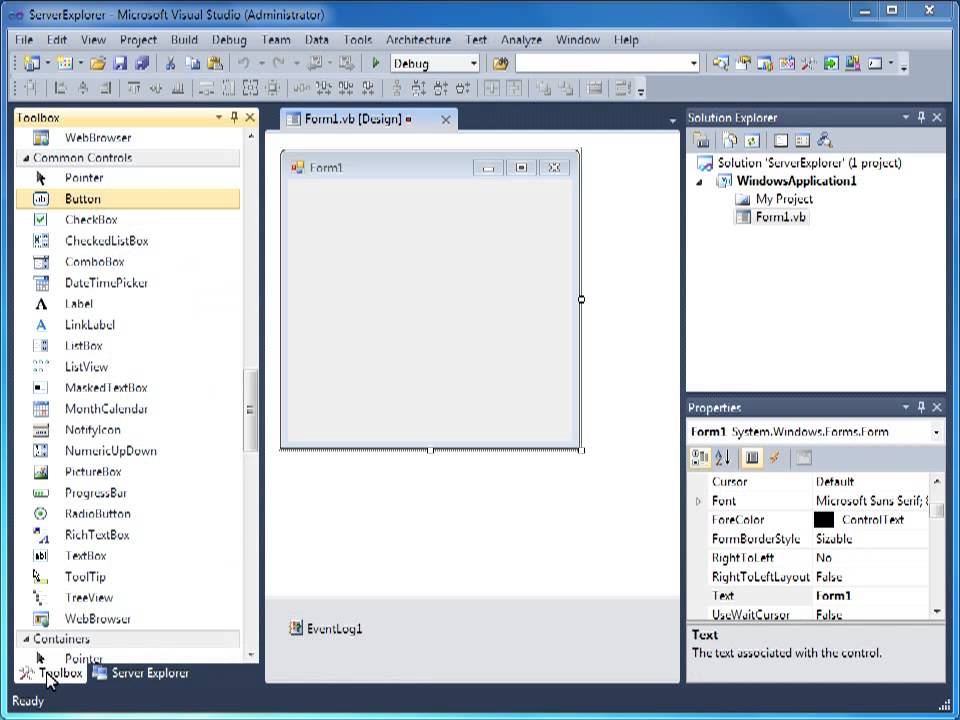This screenshot has width=960, height=720.
Task: Click the Toolbox wrench toolbar icon
Action: [809, 63]
